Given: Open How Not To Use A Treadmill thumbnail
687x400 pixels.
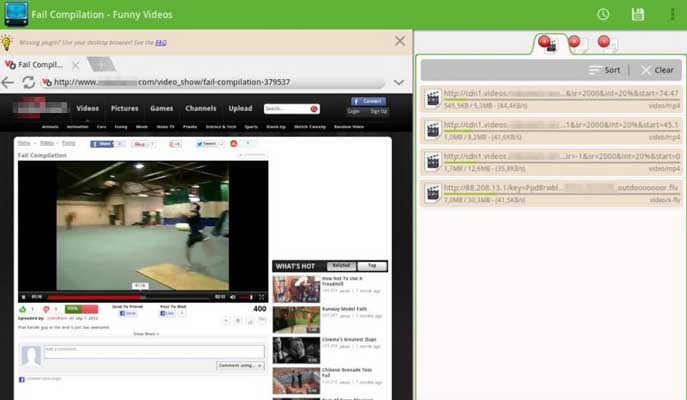Looking at the screenshot, I should pyautogui.click(x=296, y=289).
